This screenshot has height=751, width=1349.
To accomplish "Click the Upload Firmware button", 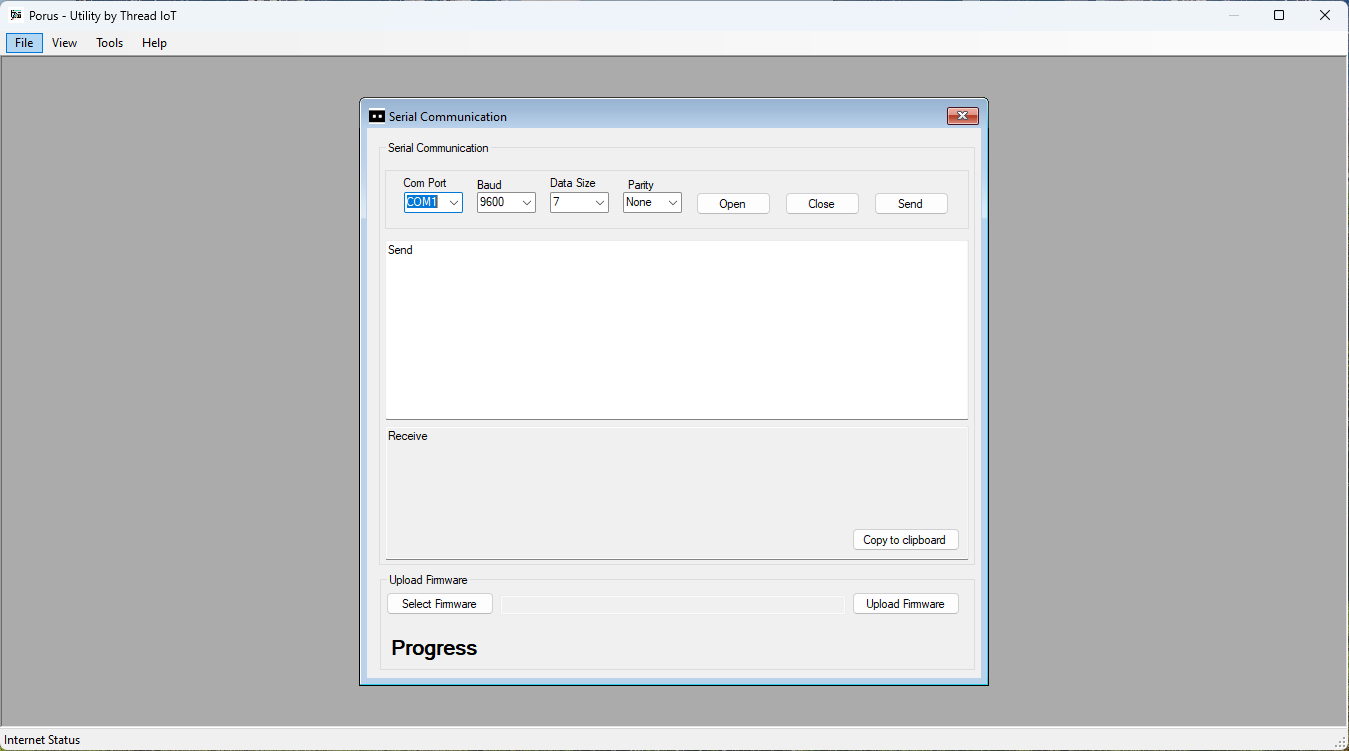I will pyautogui.click(x=905, y=604).
